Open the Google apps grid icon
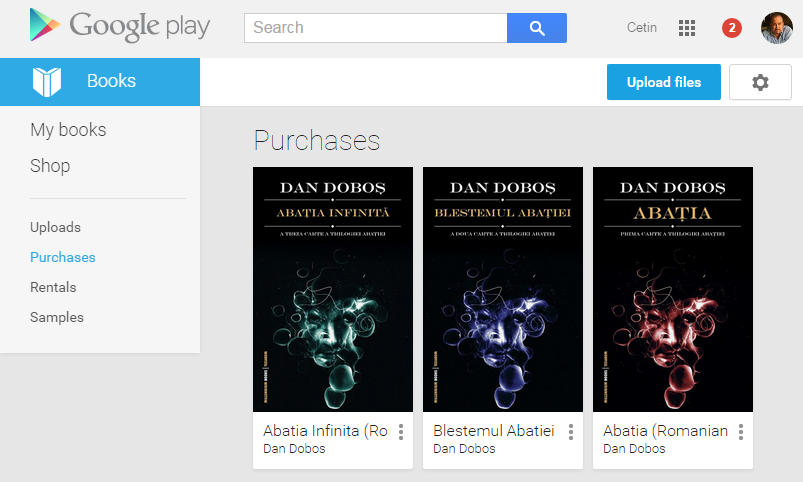Screen dimensions: 803x482 tap(687, 28)
